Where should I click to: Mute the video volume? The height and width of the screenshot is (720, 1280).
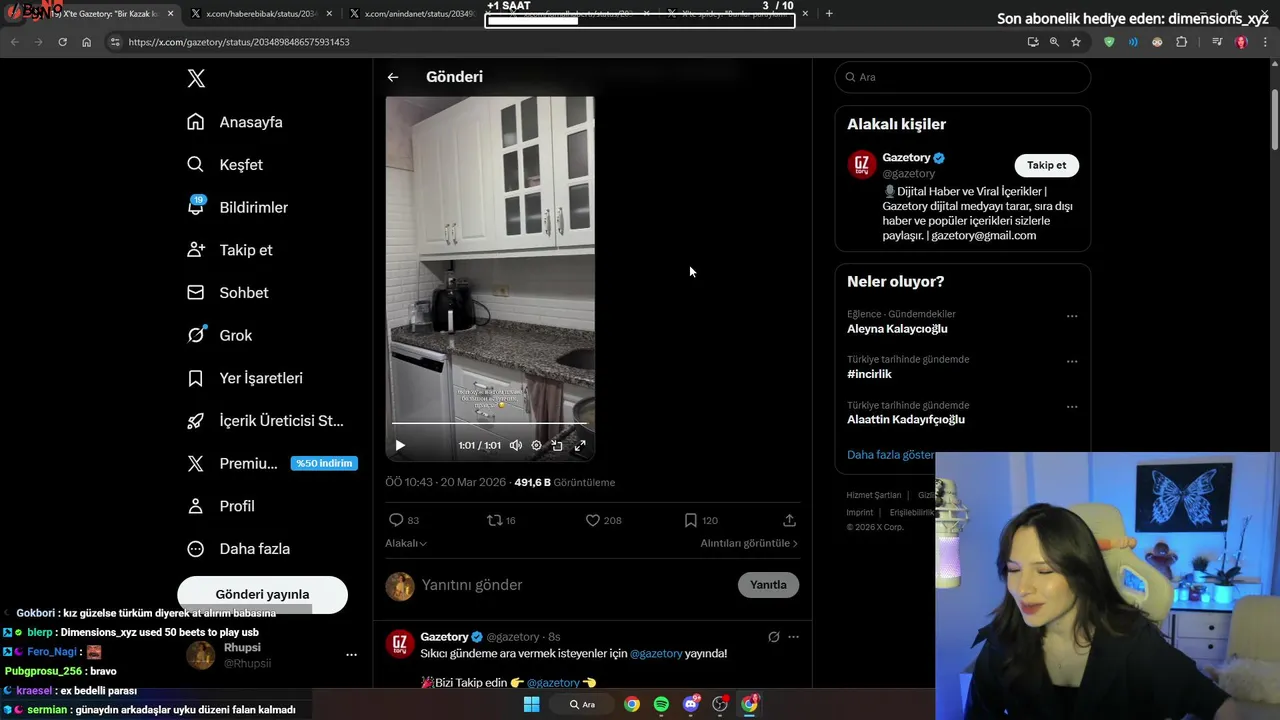(x=516, y=446)
